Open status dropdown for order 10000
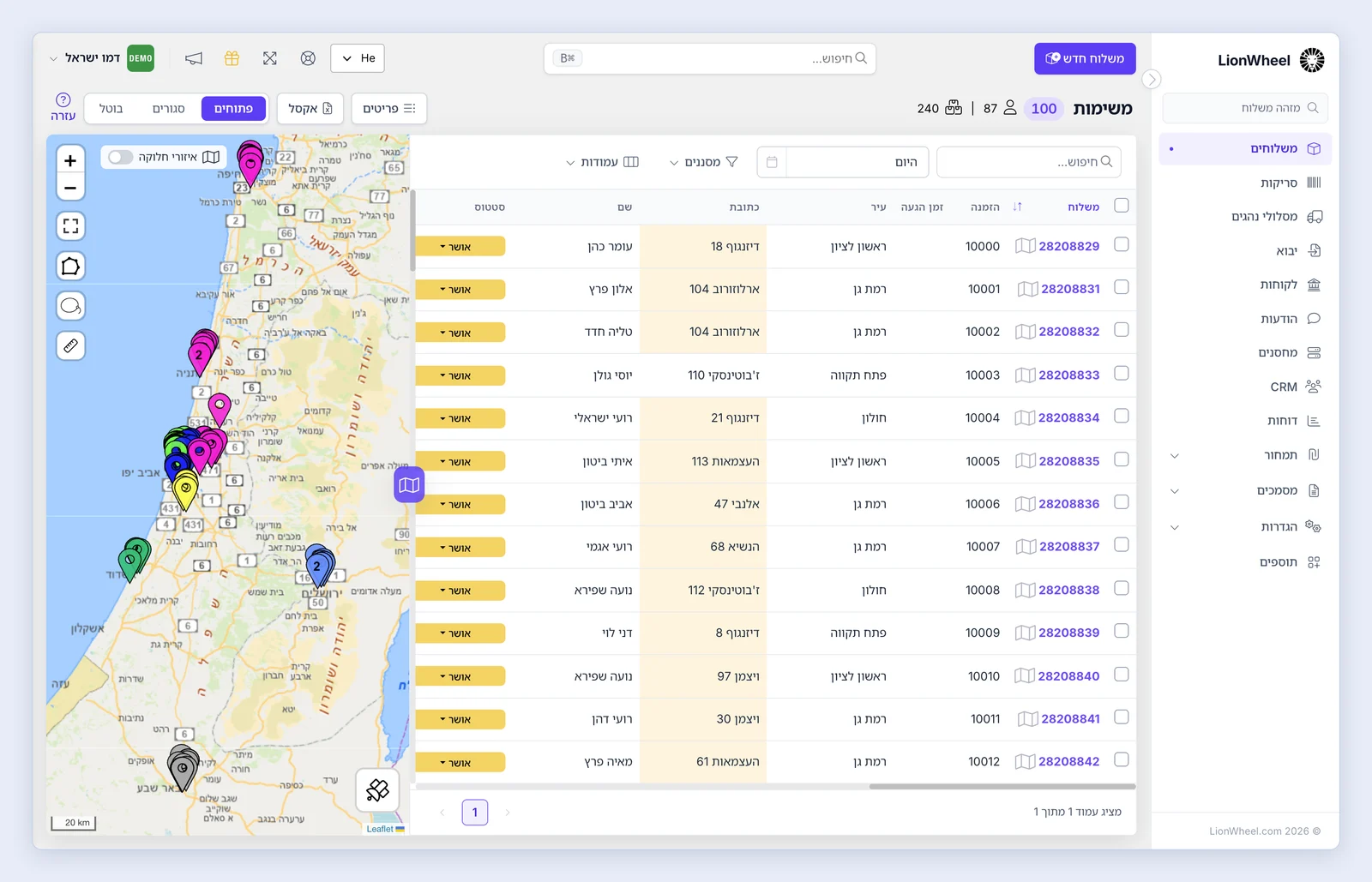1372x882 pixels. [x=460, y=247]
